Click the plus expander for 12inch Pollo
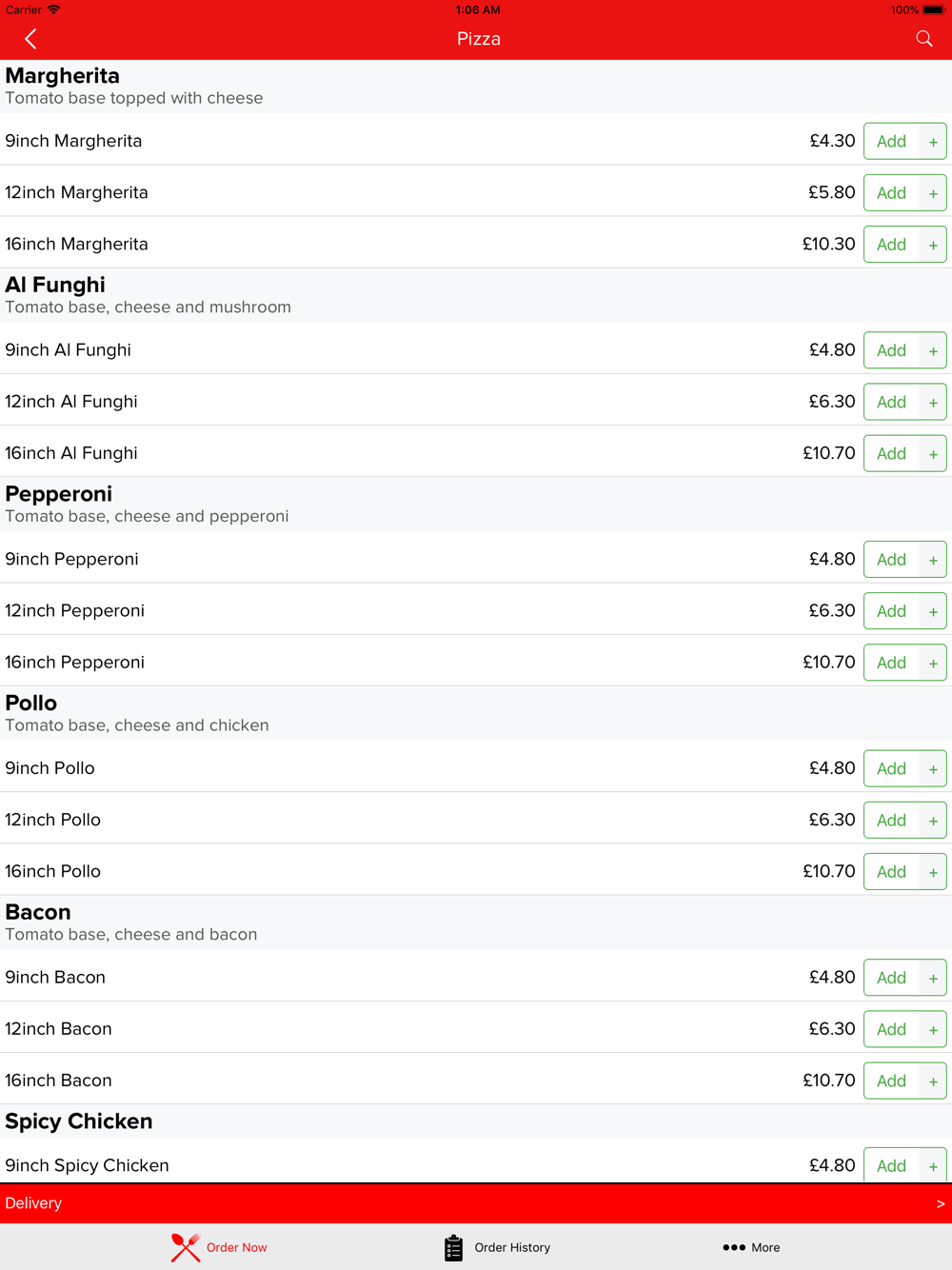Image resolution: width=952 pixels, height=1270 pixels. click(933, 821)
